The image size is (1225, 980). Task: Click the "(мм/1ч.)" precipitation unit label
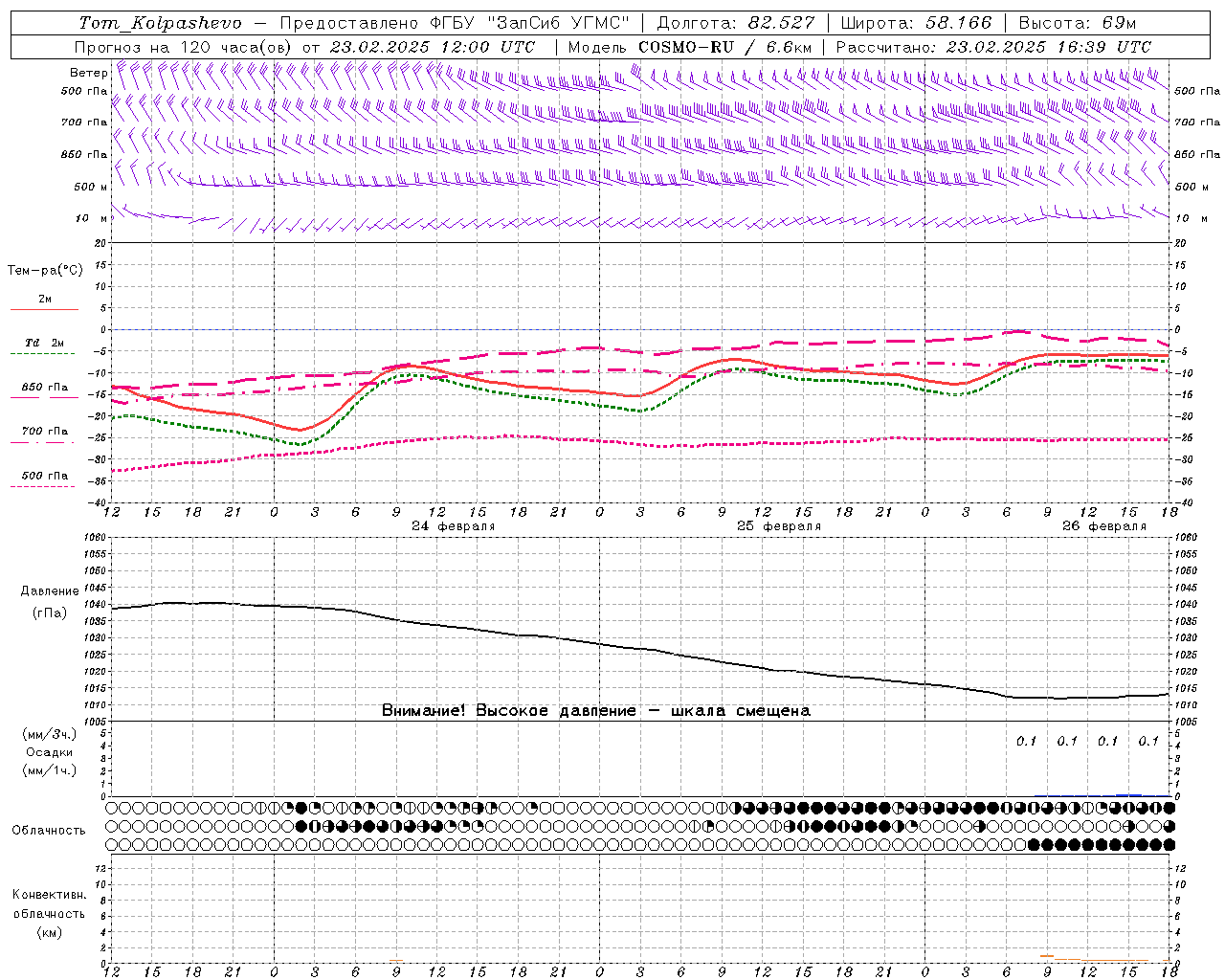(50, 770)
